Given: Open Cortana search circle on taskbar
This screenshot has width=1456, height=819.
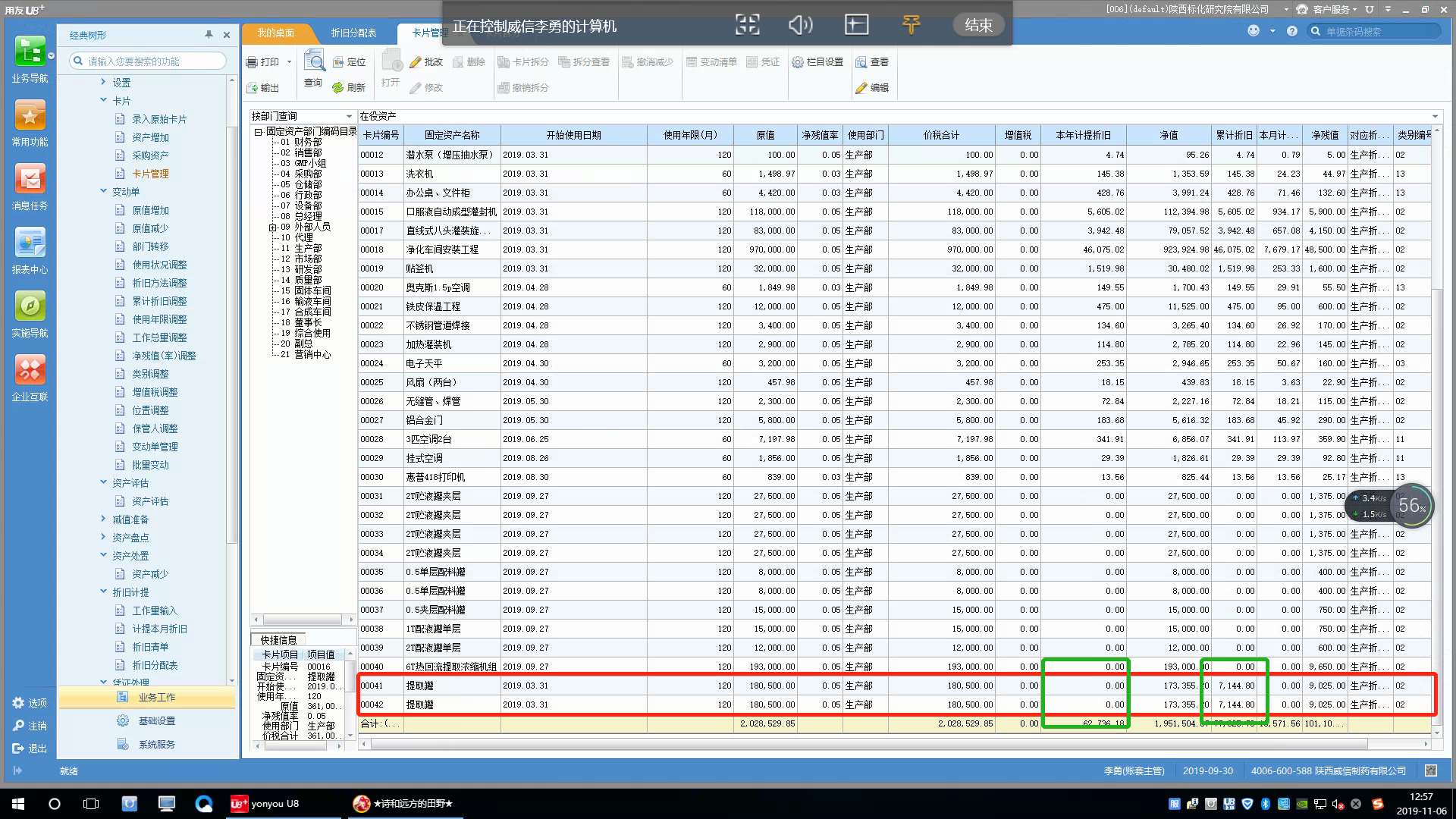Looking at the screenshot, I should tap(55, 804).
